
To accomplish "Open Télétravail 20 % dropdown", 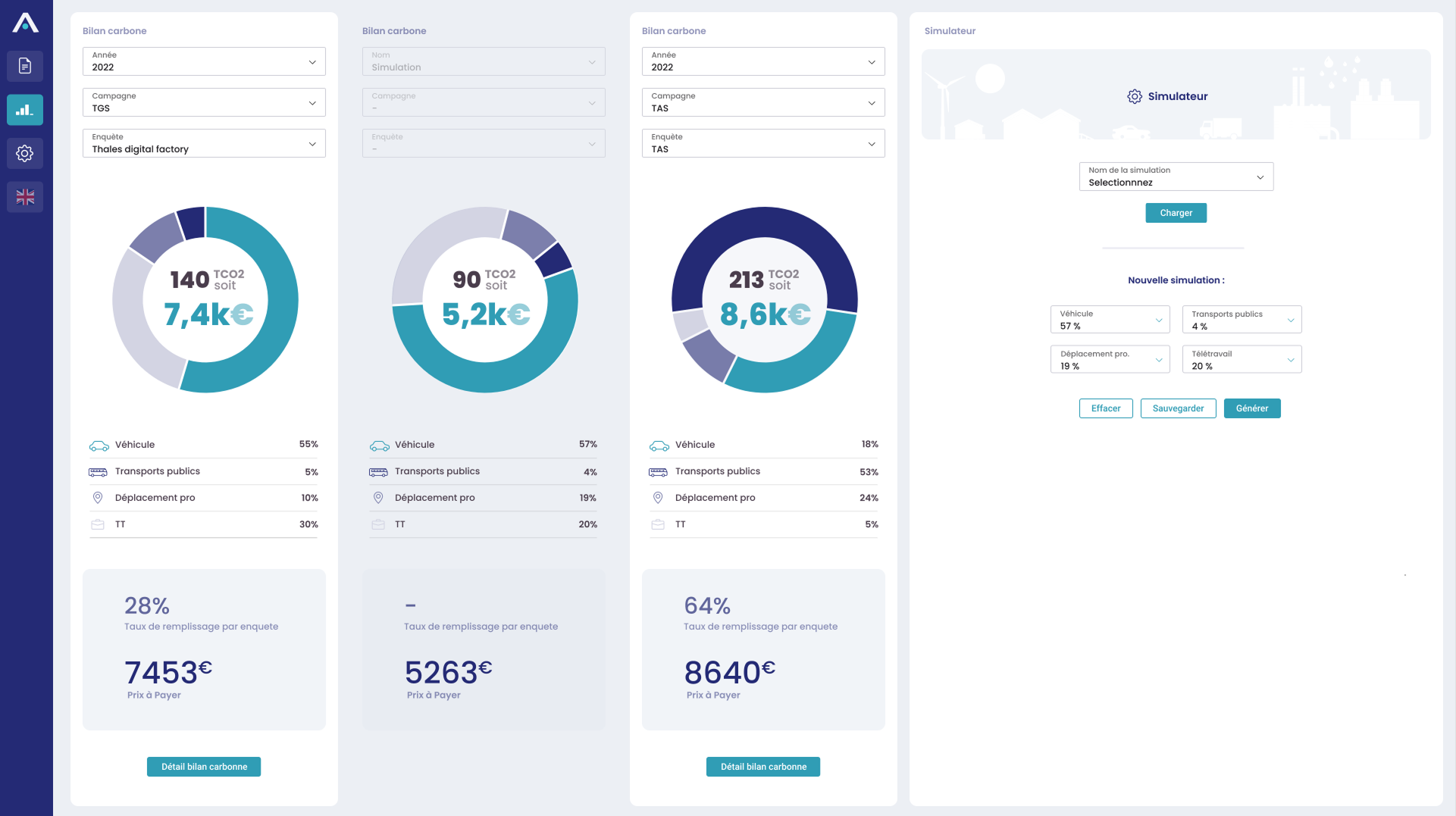I will pyautogui.click(x=1242, y=360).
